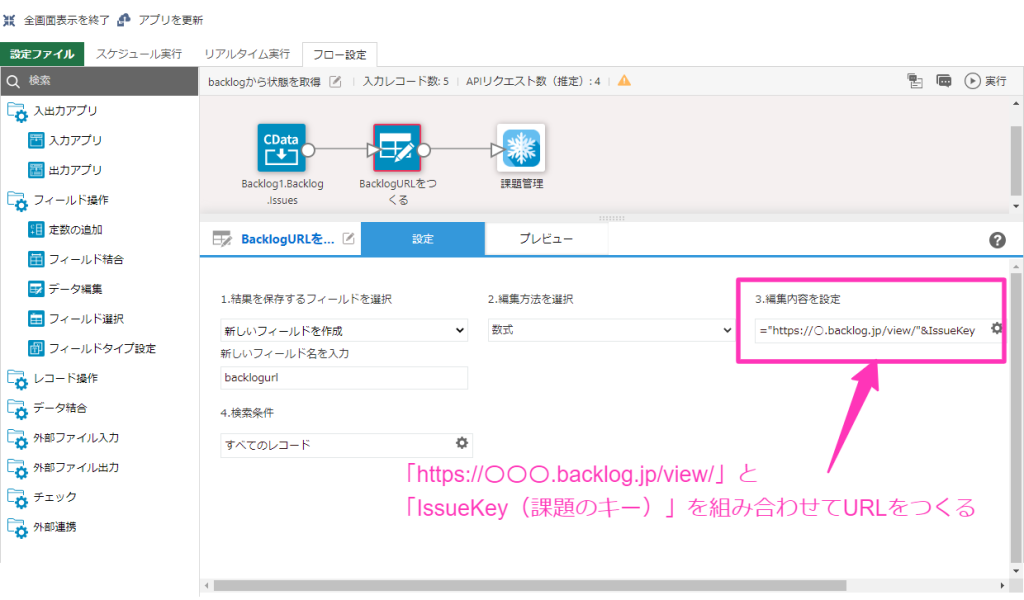Choose the 定数の追加 icon
Viewport: 1024px width, 600px height.
(36, 230)
